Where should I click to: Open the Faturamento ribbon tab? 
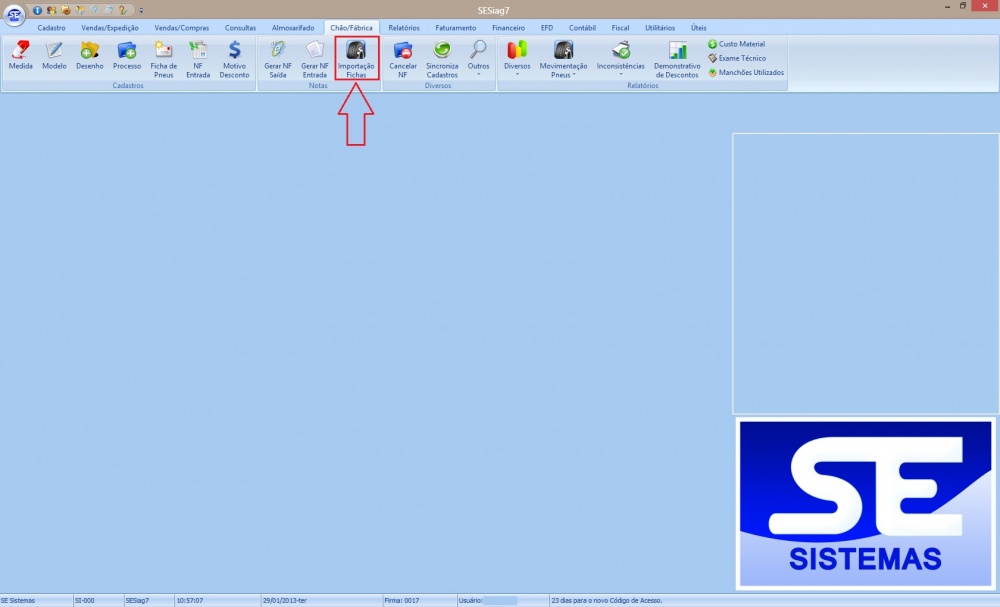pyautogui.click(x=455, y=28)
